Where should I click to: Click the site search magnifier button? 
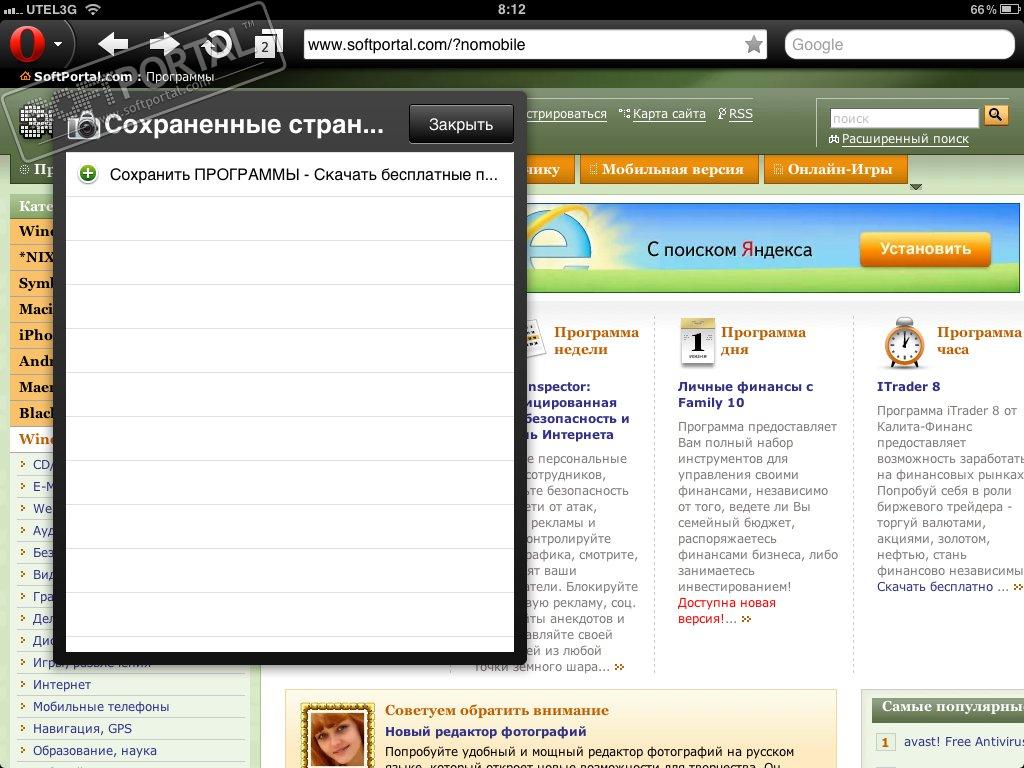point(995,116)
